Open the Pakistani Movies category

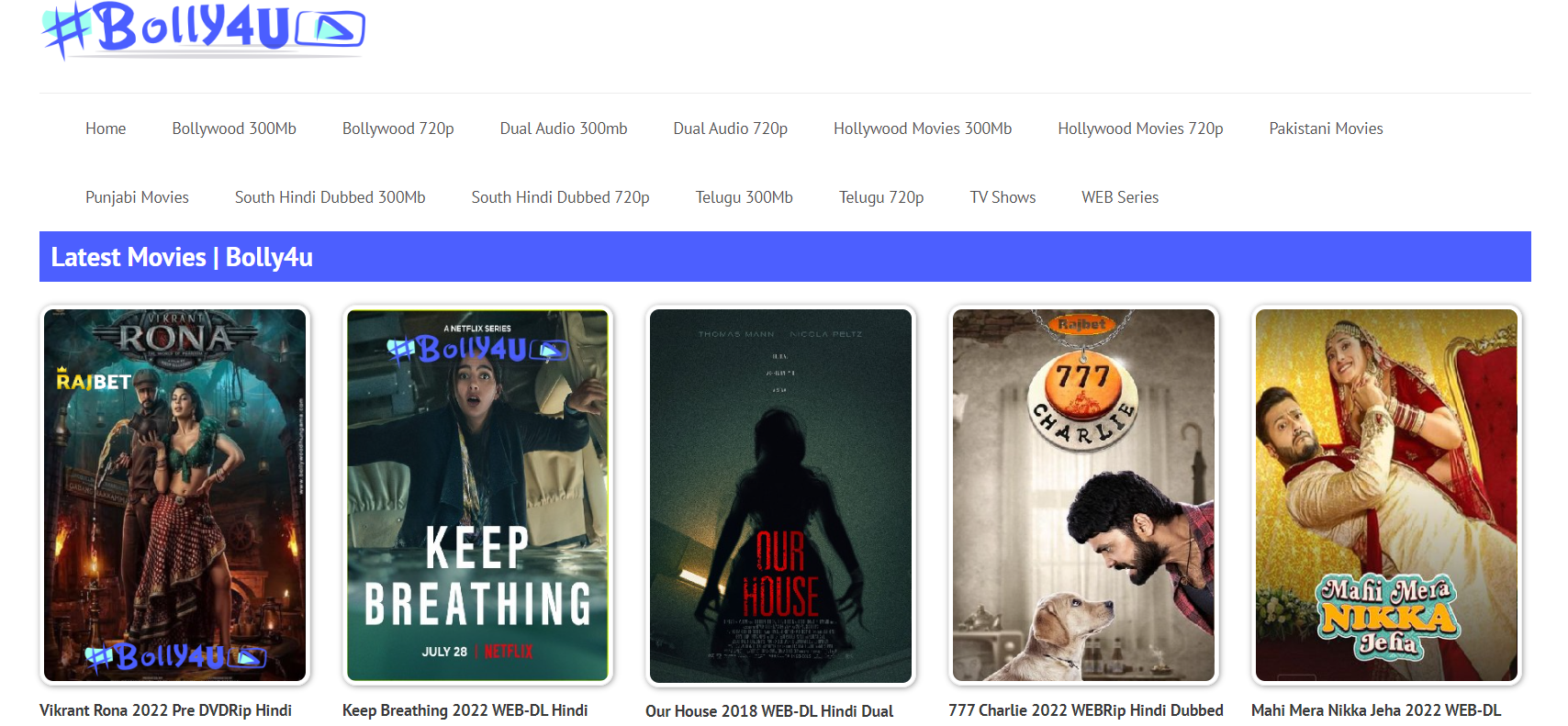1326,128
